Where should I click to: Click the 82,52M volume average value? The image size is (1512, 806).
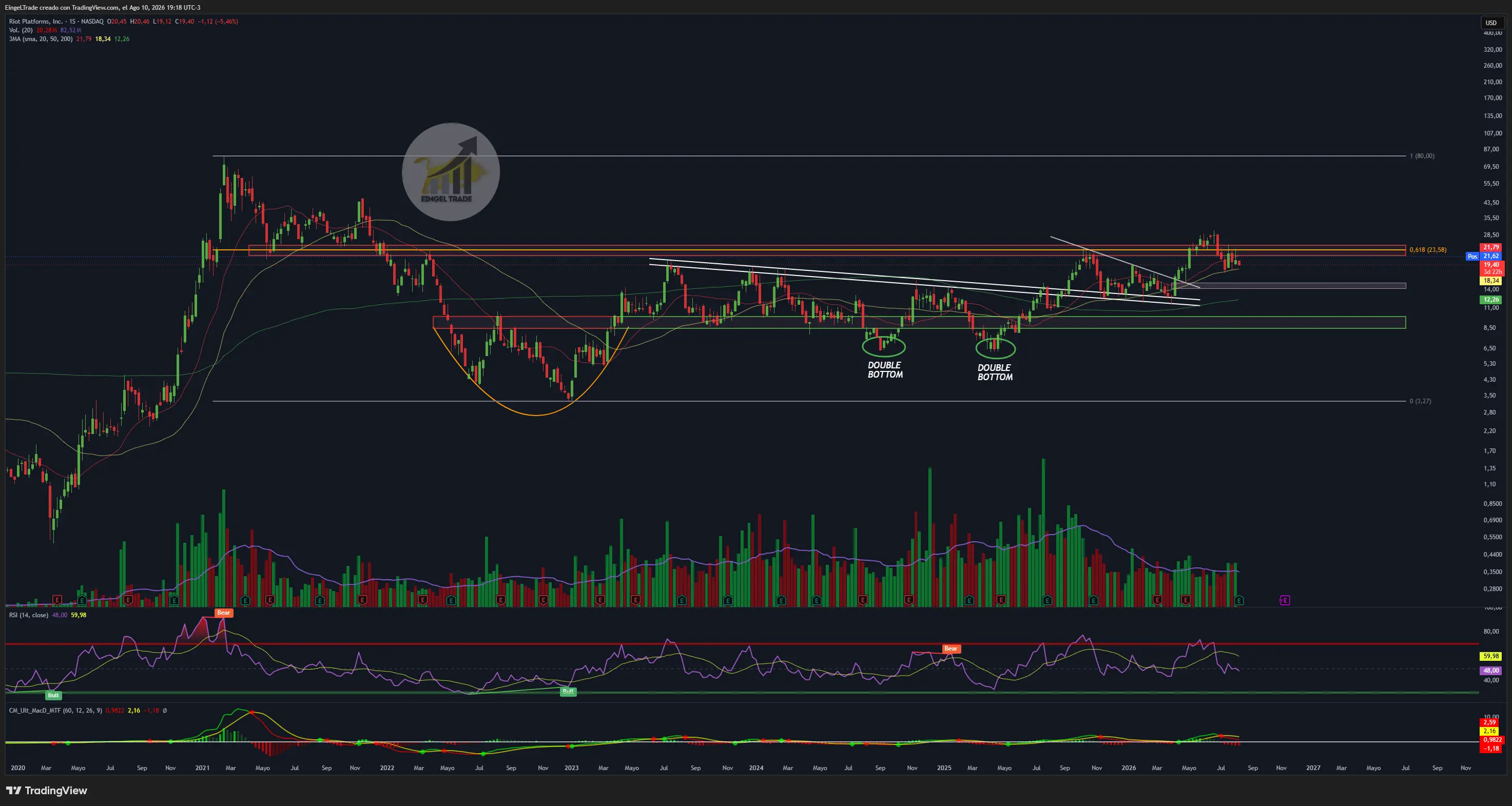click(x=70, y=30)
